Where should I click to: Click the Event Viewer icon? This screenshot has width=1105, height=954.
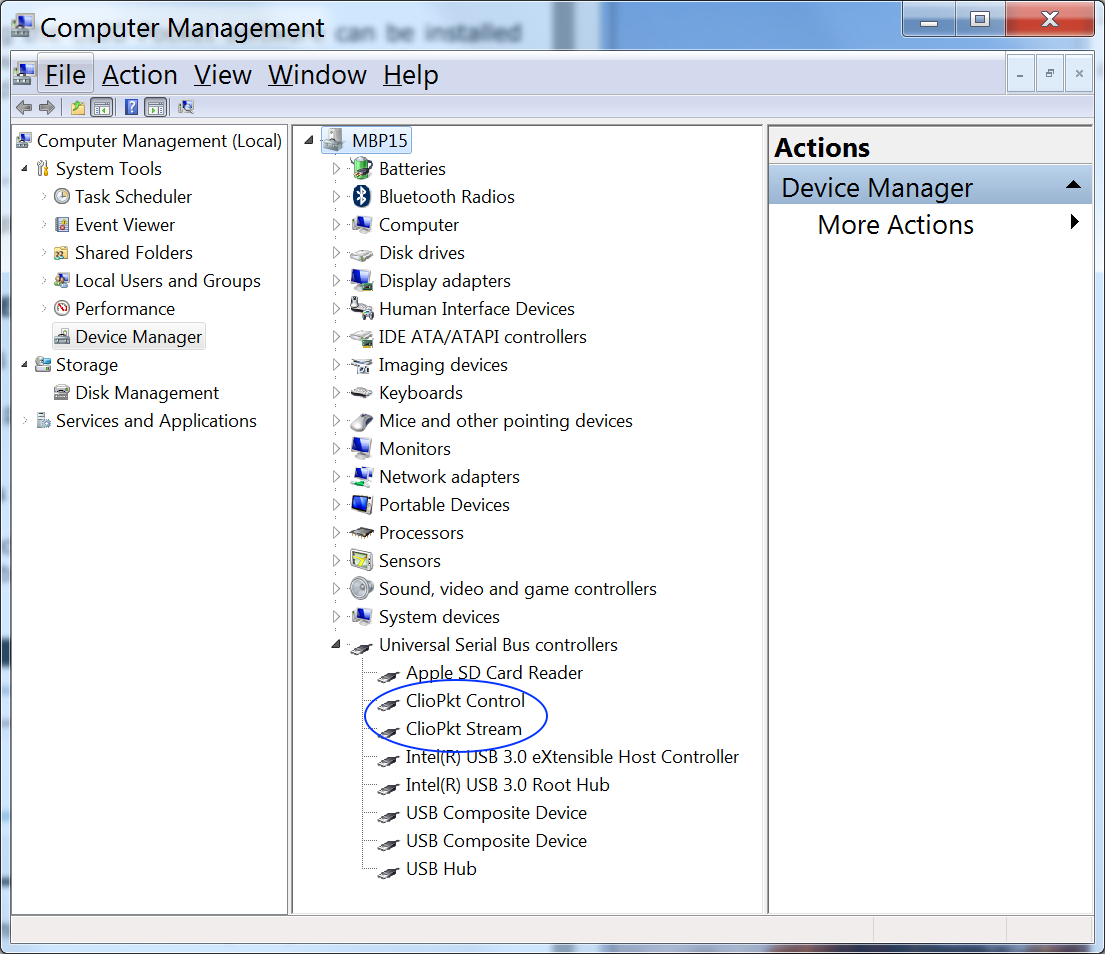point(62,225)
